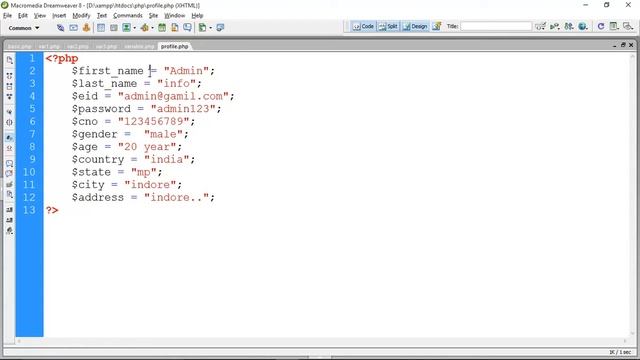This screenshot has height=360, width=640.
Task: Open the Site menu
Action: click(153, 16)
